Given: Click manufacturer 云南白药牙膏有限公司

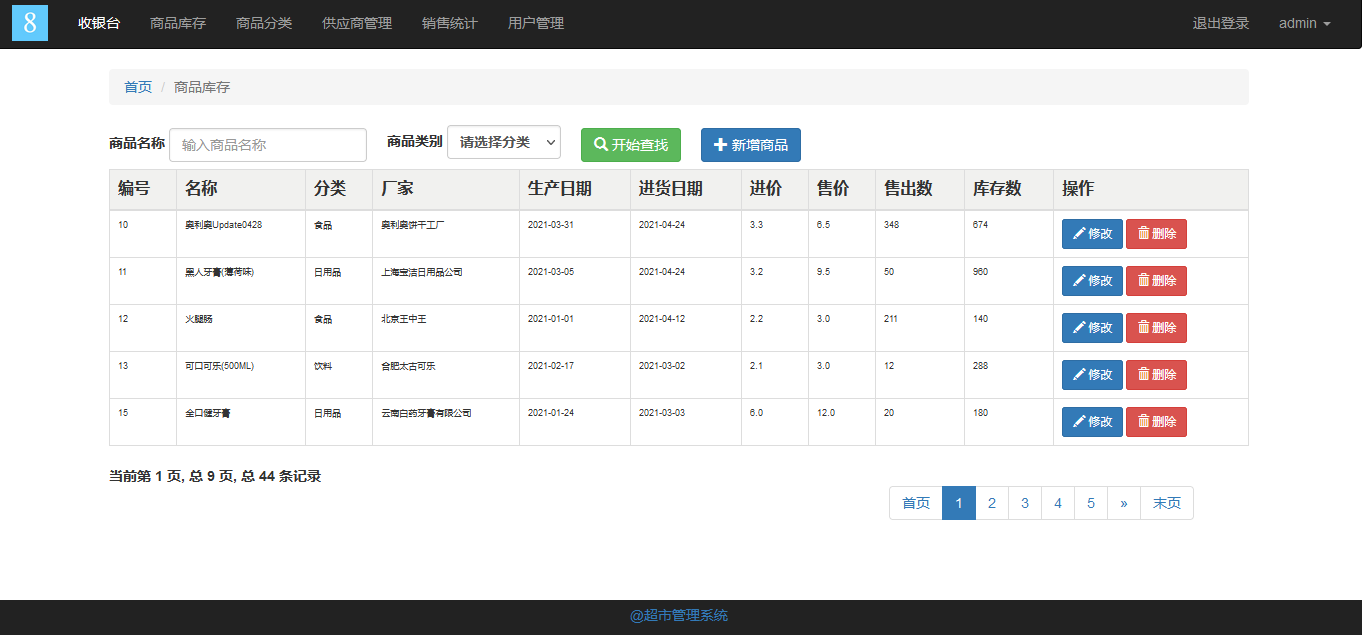Looking at the screenshot, I should [426, 413].
